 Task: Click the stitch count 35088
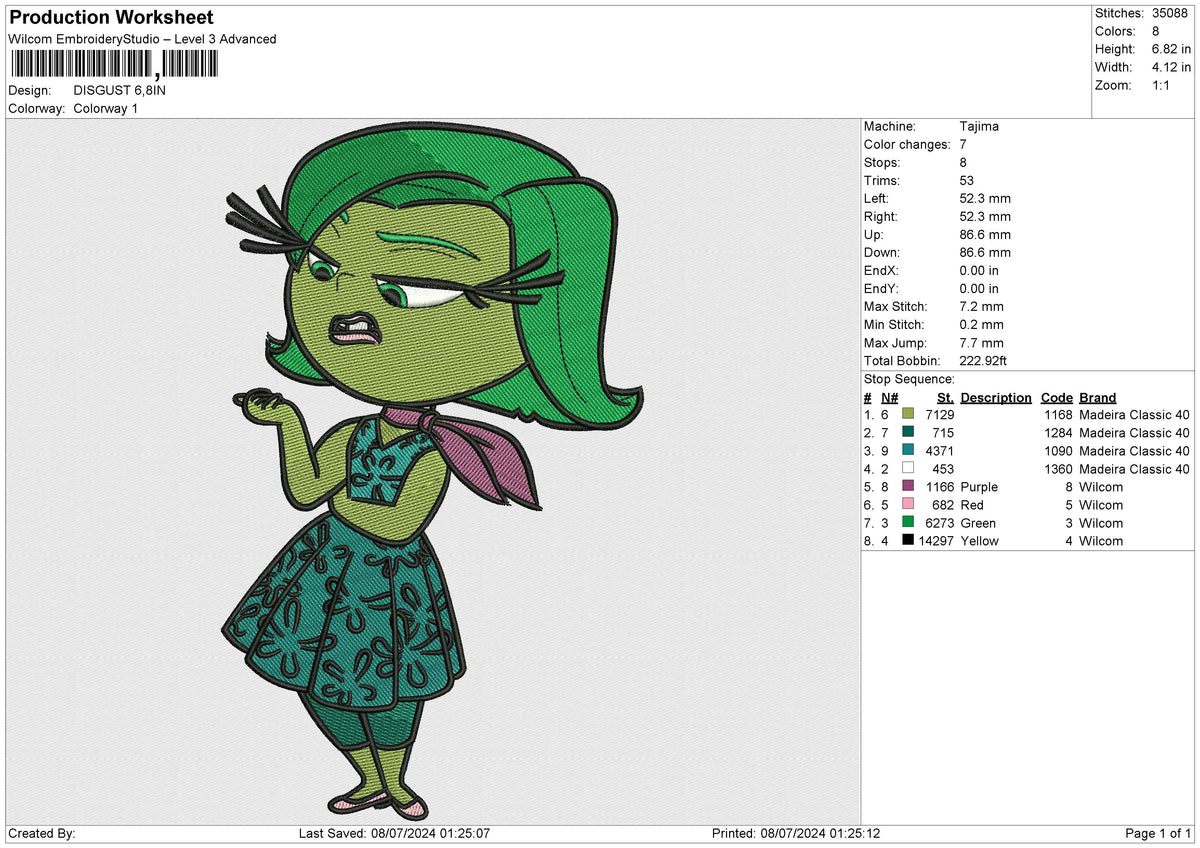click(1170, 13)
